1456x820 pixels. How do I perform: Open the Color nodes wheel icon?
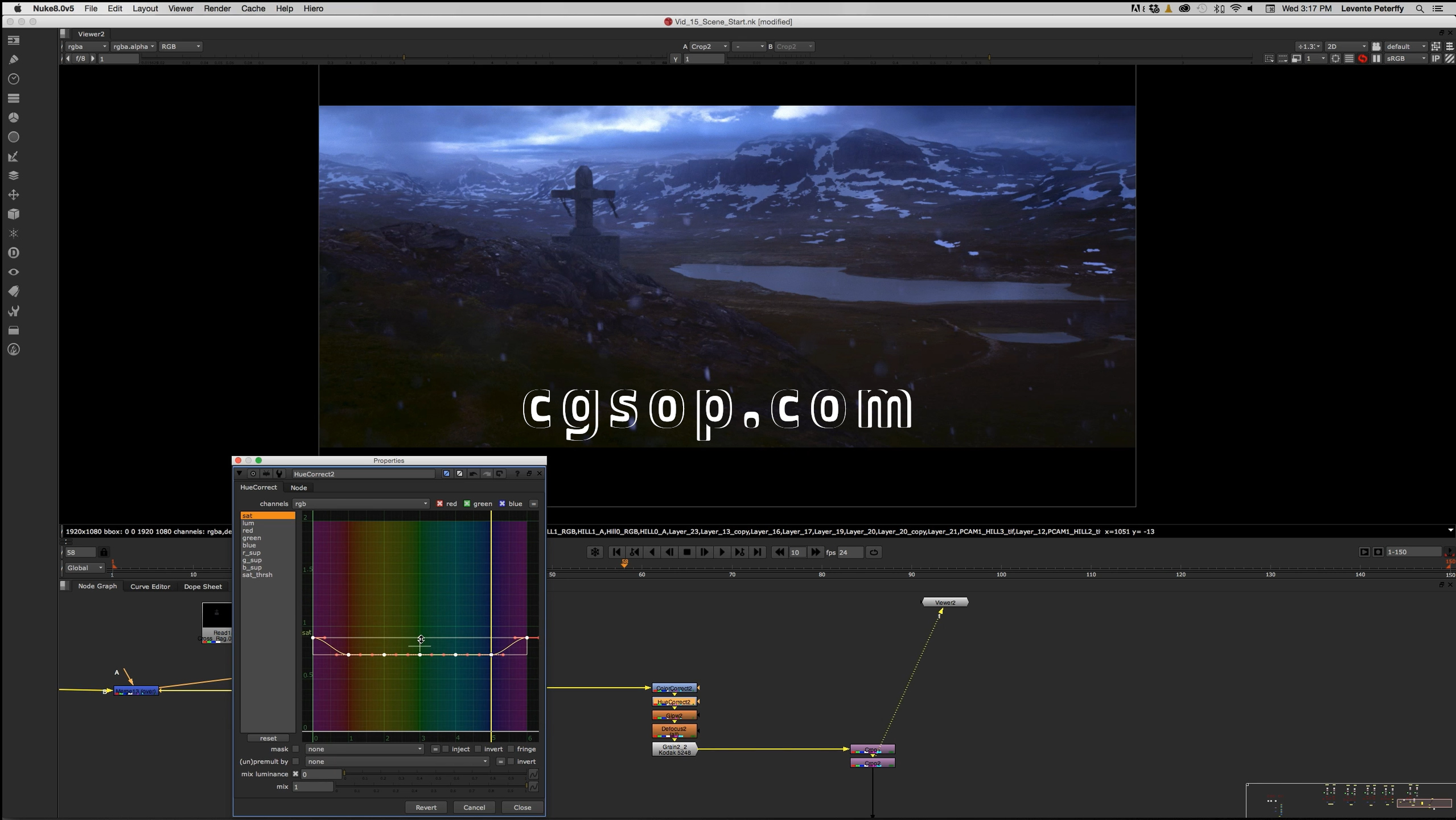tap(14, 117)
